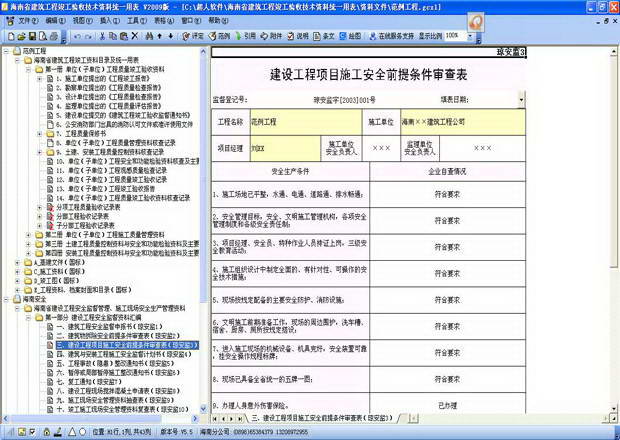Click the 条文 toolbar button
The image size is (620, 440).
[324, 36]
